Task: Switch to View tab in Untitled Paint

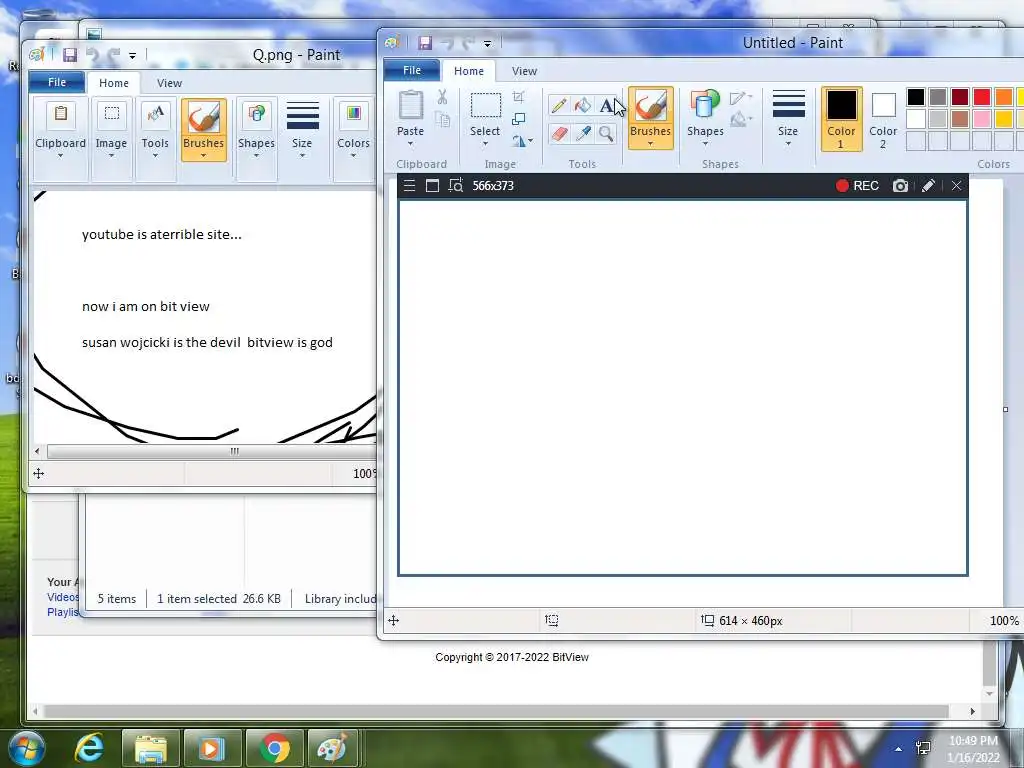Action: [524, 71]
